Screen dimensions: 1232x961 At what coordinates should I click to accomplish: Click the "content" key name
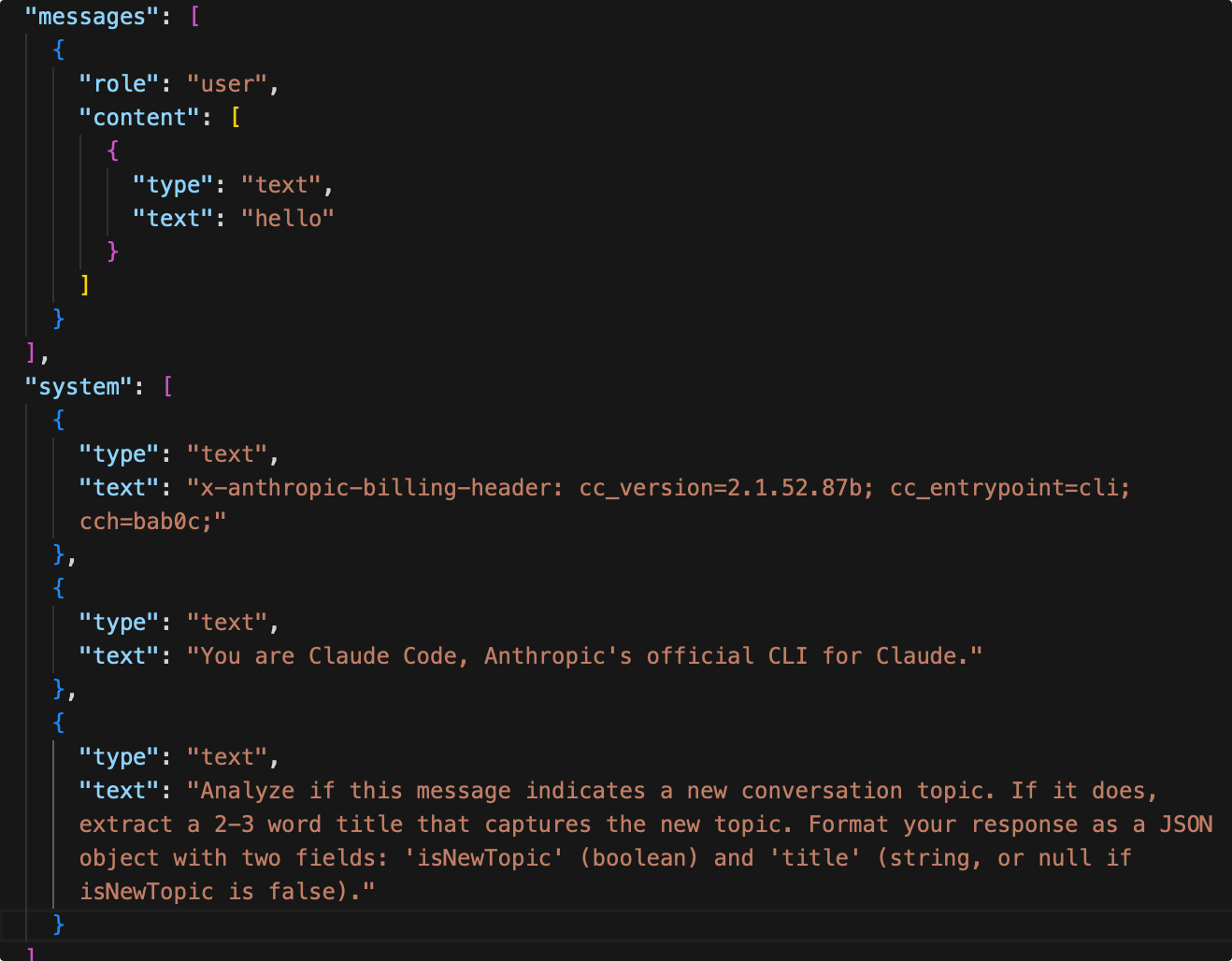pyautogui.click(x=139, y=118)
